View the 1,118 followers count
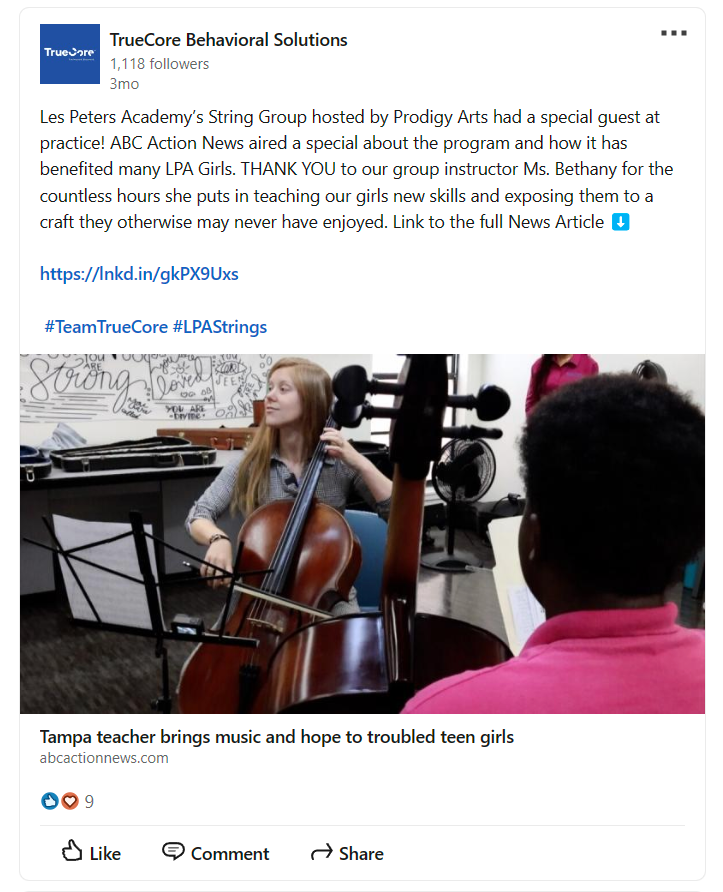Screen dimensions: 723x892 (x=159, y=64)
